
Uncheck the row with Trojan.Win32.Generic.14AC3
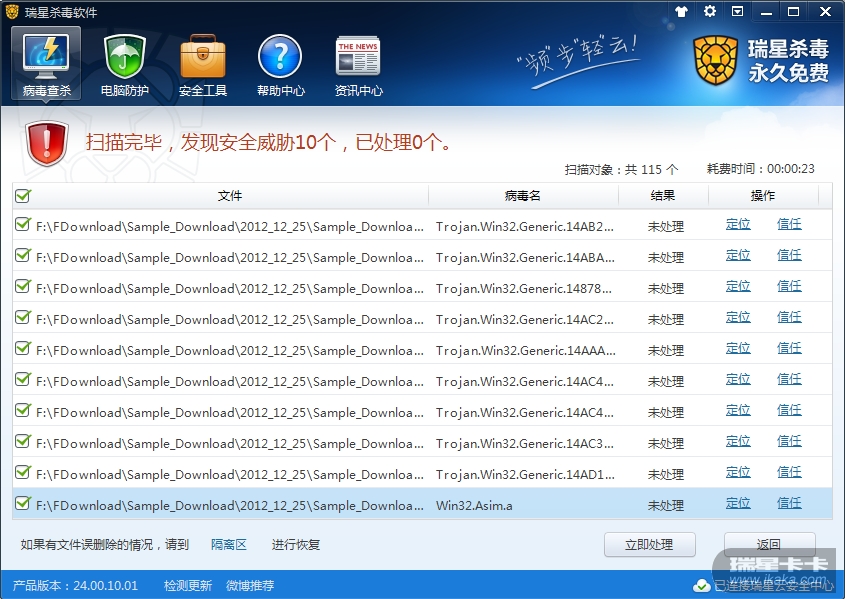click(23, 441)
